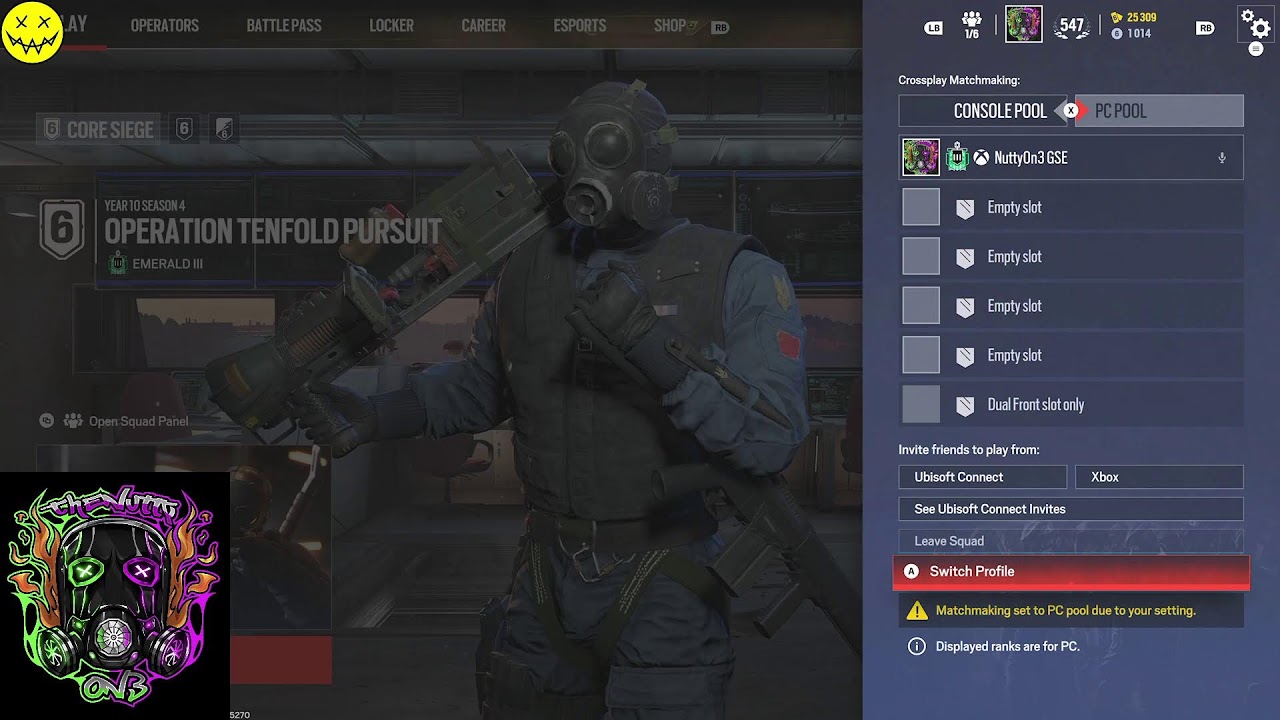Viewport: 1280px width, 720px height.
Task: Toggle the X crossplay pool switch
Action: pos(1071,111)
